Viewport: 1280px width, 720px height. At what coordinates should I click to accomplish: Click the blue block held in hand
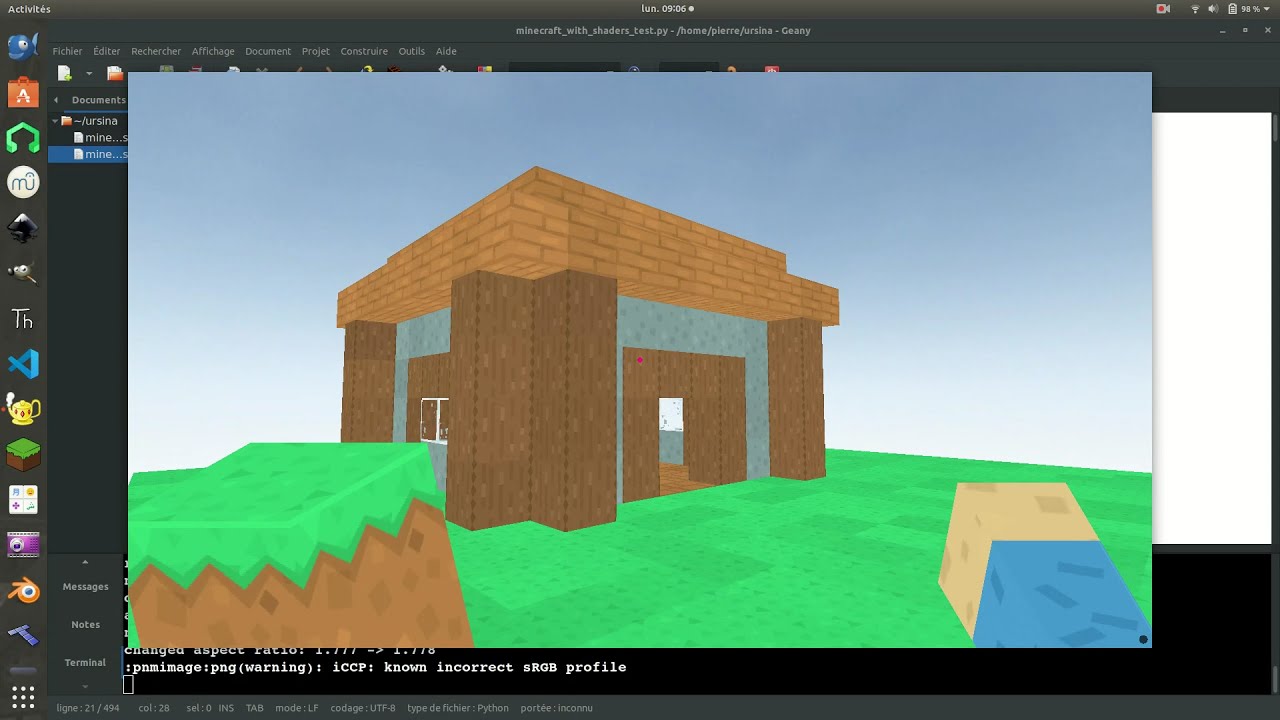(x=1060, y=592)
